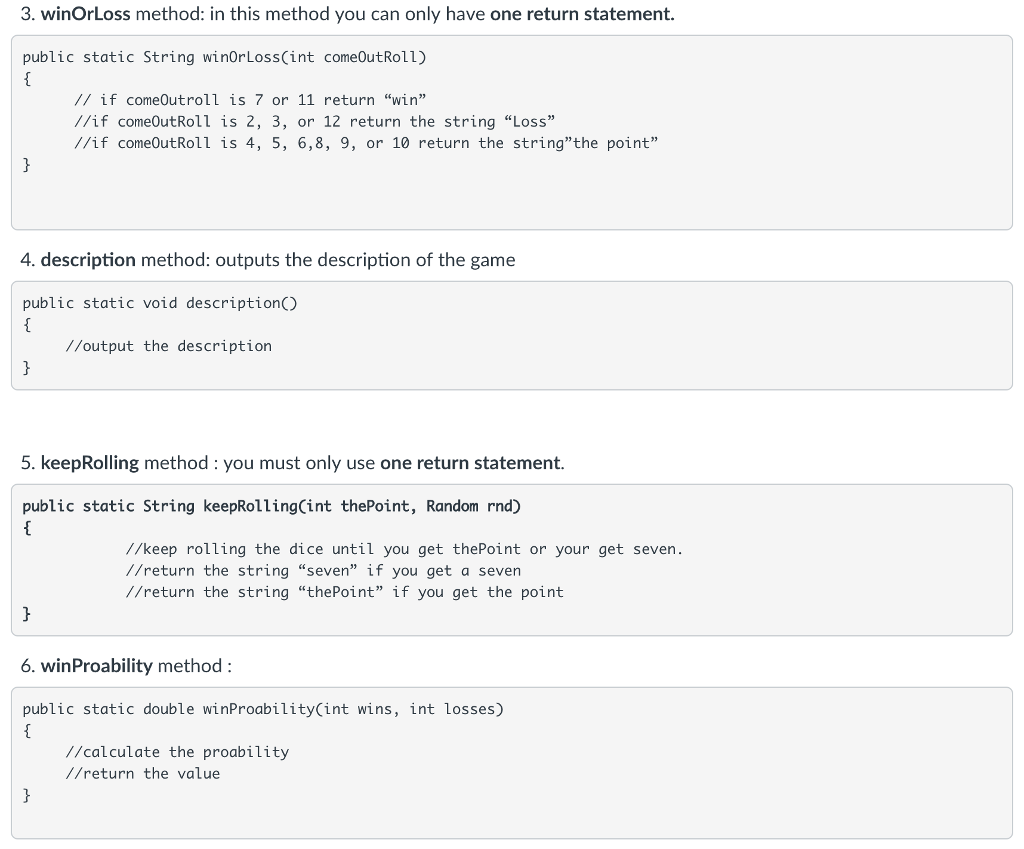Click comment about returning "win"

pyautogui.click(x=251, y=100)
